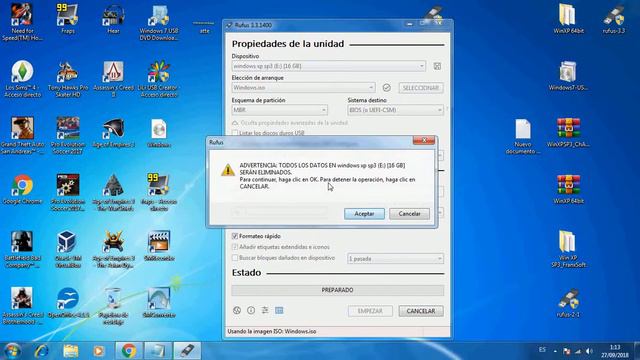This screenshot has height=360, width=640.
Task: Click 'Usando la imagen ISO: Windows.iso' status text
Action: click(272, 331)
